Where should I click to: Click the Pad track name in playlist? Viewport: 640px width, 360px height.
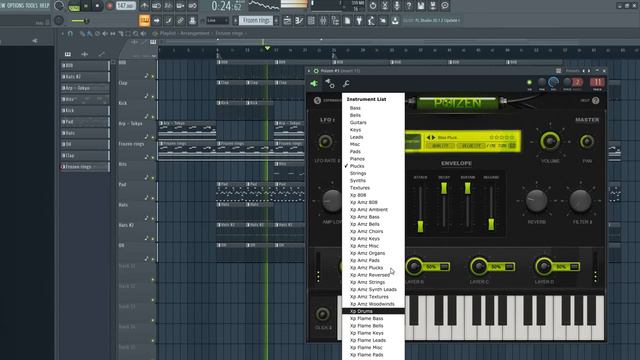click(122, 184)
